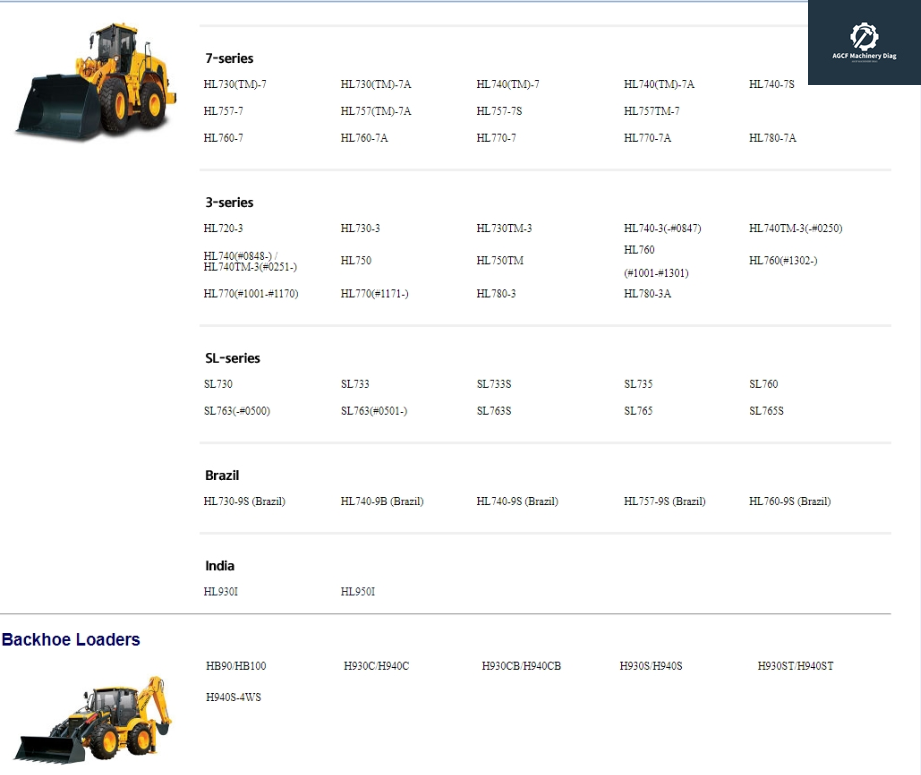The height and width of the screenshot is (775, 921).
Task: Open HL730-9S (Brazil) parts page
Action: coord(246,501)
